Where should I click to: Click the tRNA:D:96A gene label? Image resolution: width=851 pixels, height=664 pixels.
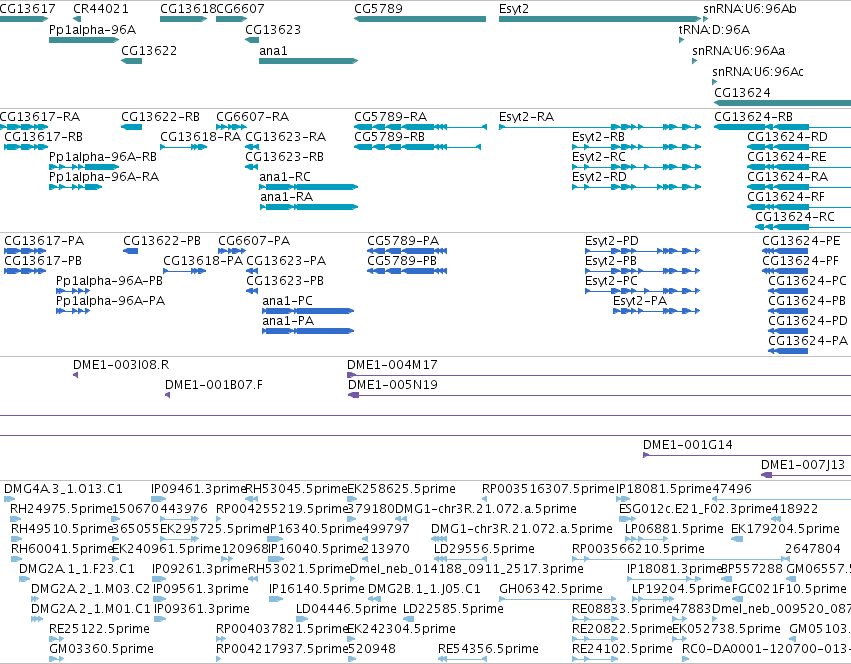714,29
